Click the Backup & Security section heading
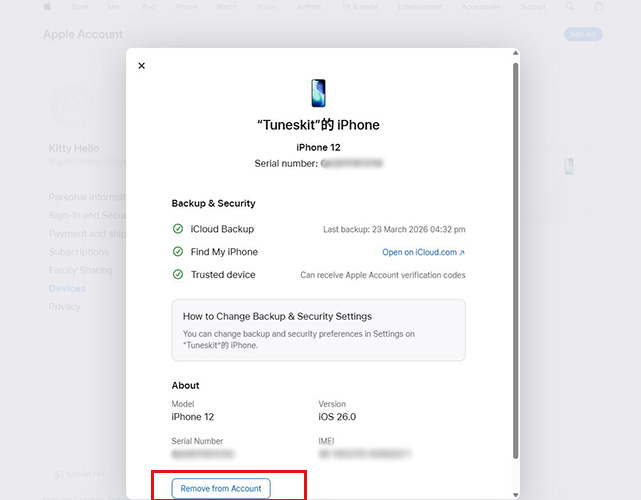 213,203
